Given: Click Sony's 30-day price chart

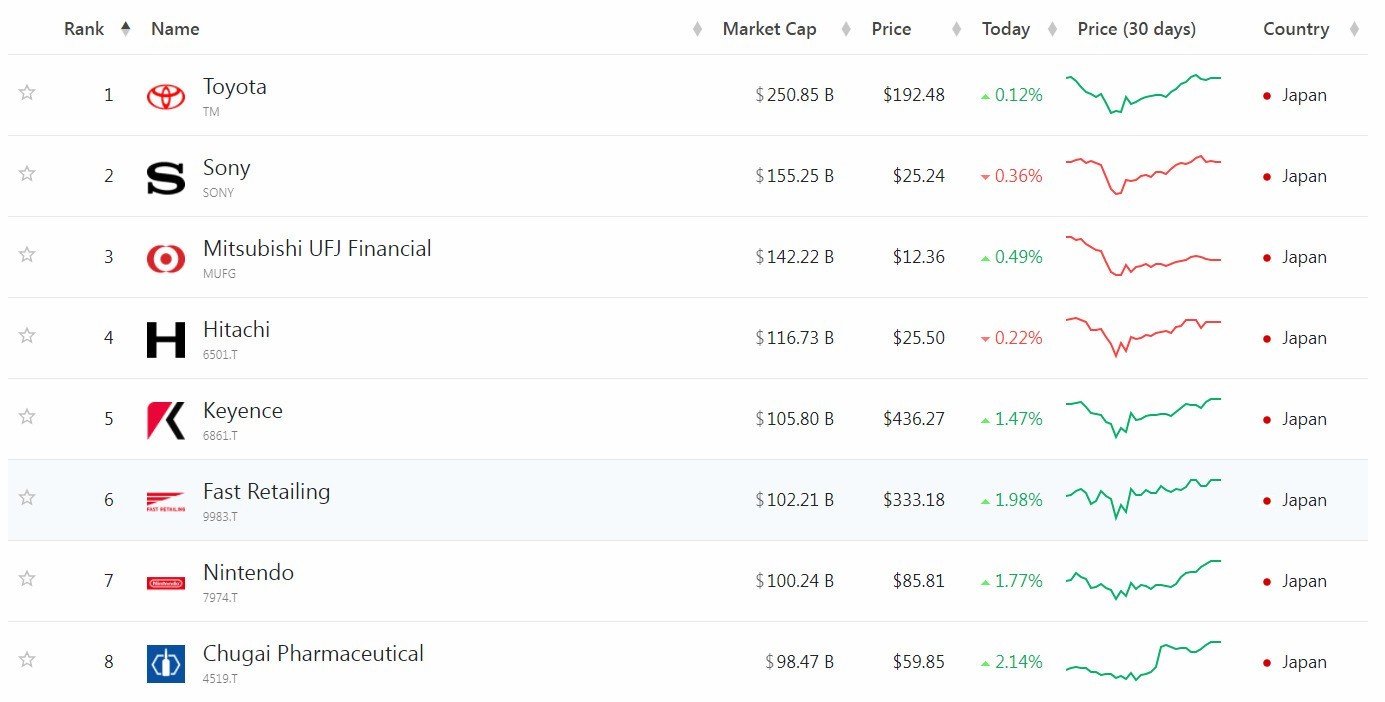Looking at the screenshot, I should pyautogui.click(x=1143, y=175).
